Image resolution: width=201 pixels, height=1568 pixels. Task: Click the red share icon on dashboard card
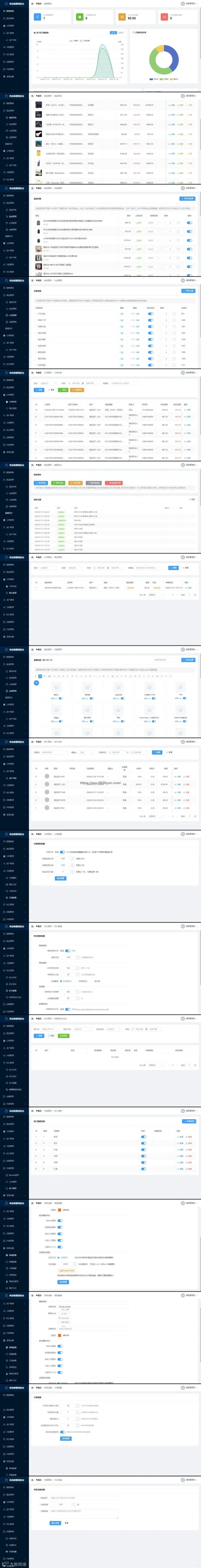pos(164,17)
